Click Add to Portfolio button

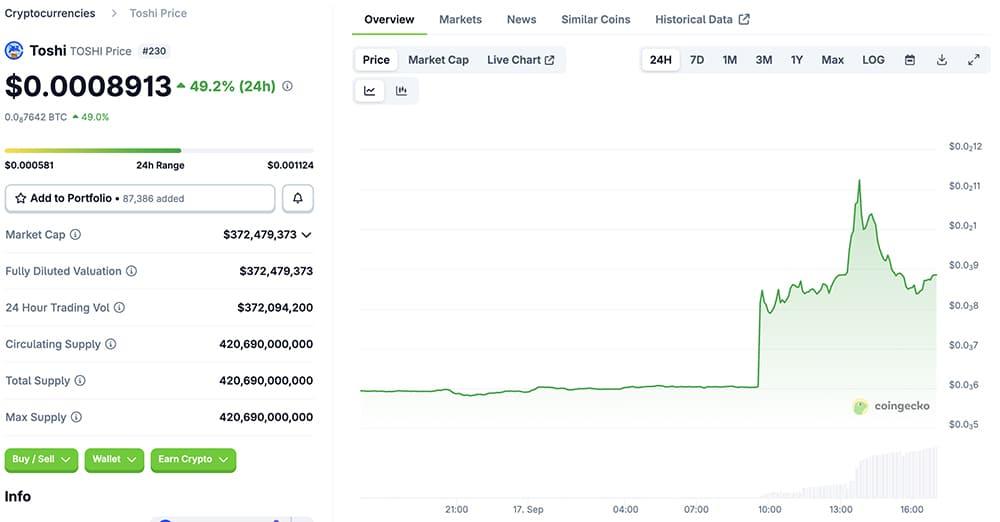(x=140, y=199)
